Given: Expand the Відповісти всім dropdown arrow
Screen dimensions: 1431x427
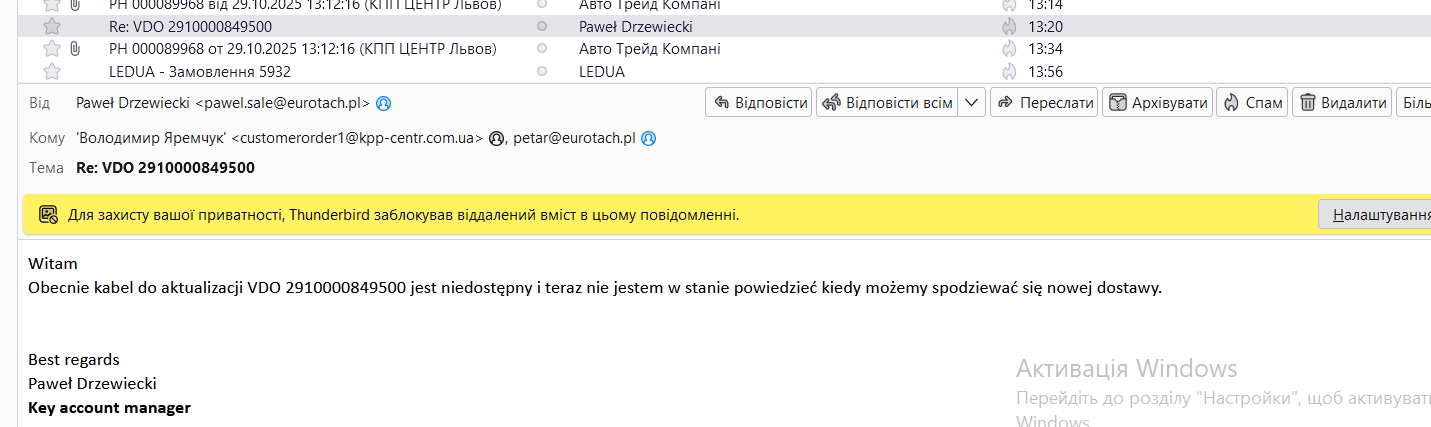Looking at the screenshot, I should (x=973, y=103).
